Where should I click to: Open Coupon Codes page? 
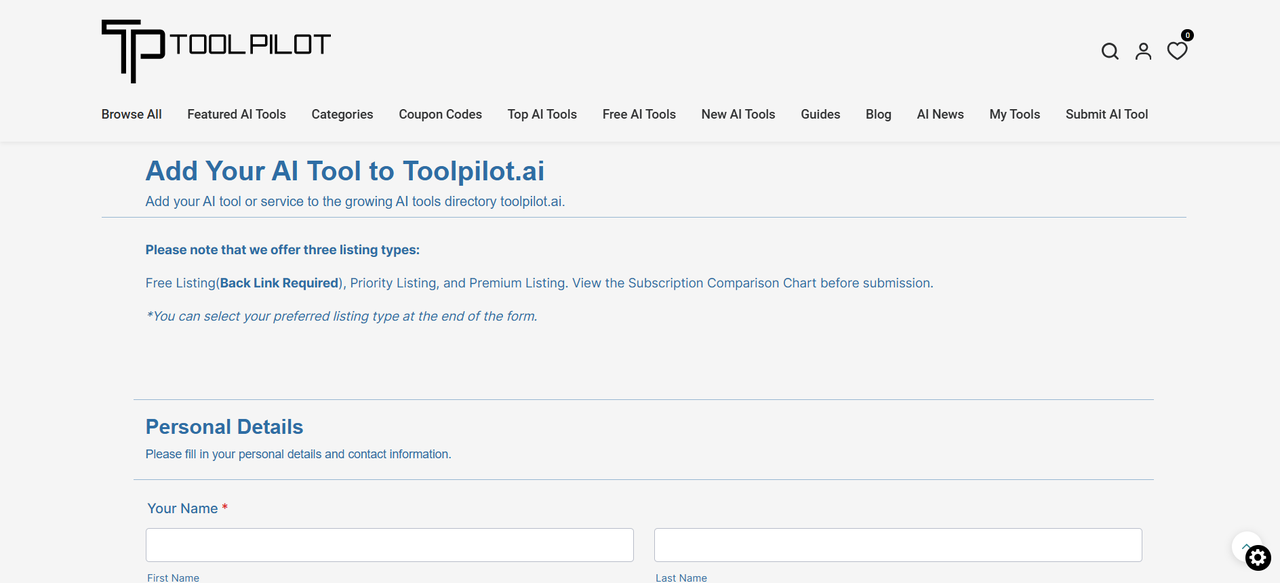pos(440,114)
